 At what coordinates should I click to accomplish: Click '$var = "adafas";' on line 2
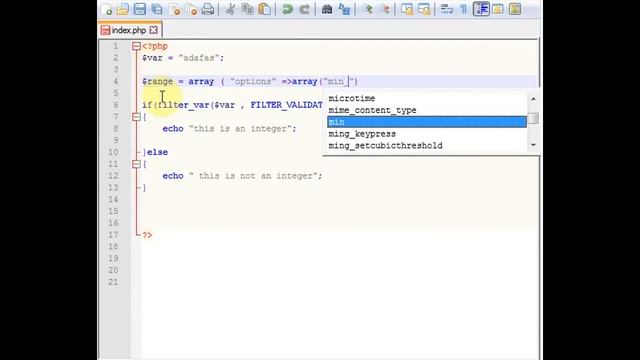click(183, 58)
